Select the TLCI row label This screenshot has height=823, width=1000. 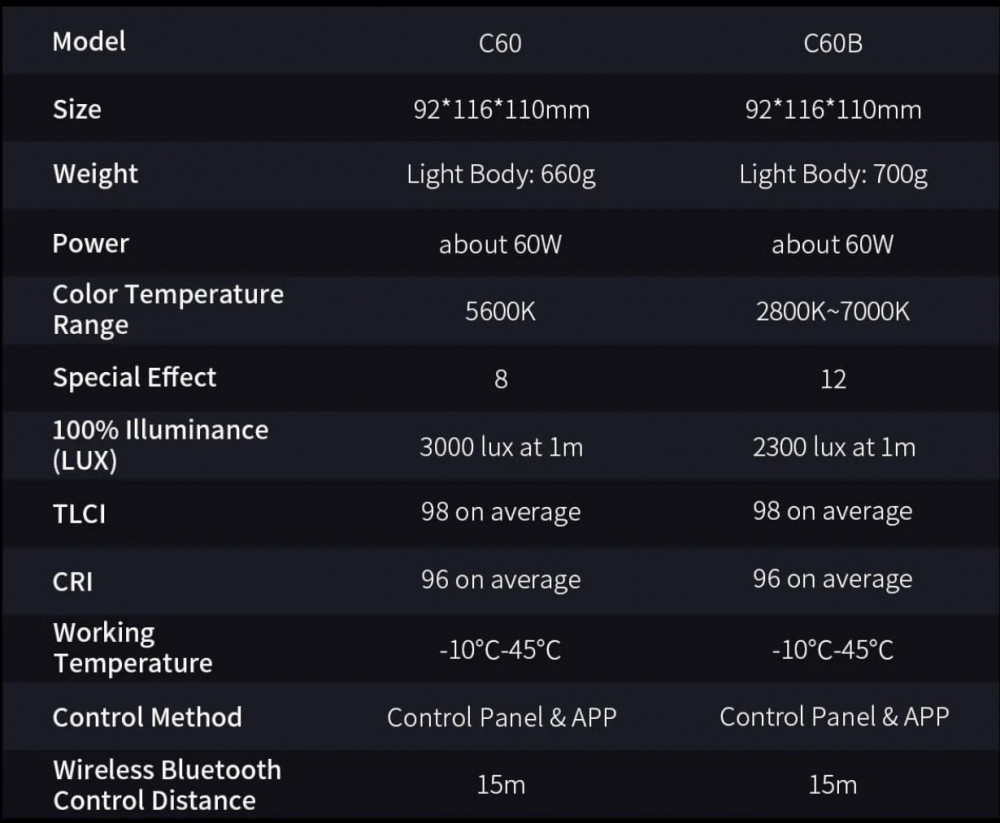(x=79, y=514)
